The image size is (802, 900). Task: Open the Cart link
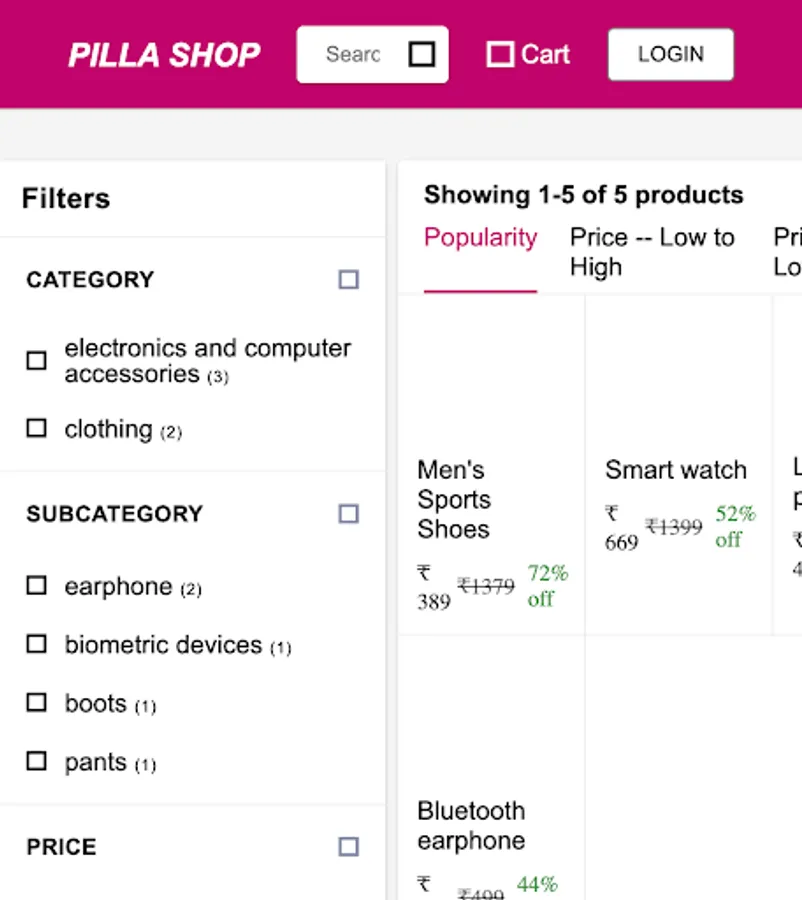click(x=545, y=54)
